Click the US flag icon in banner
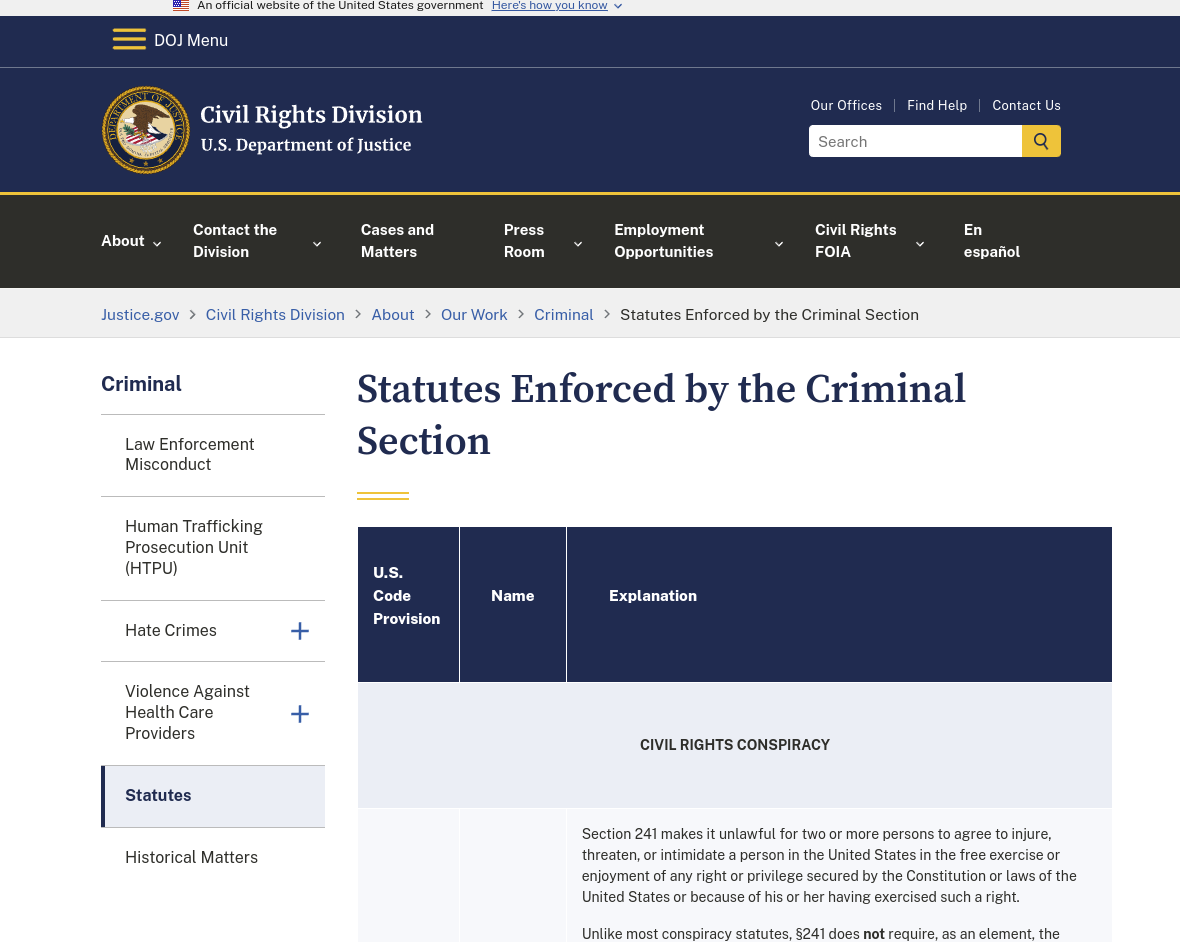Viewport: 1180px width, 942px height. [181, 5]
